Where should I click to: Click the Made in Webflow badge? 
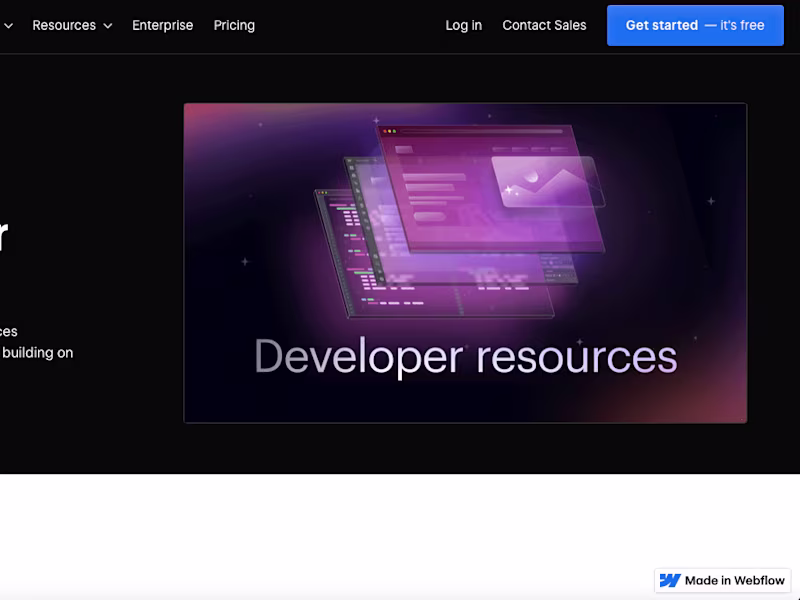pyautogui.click(x=722, y=580)
